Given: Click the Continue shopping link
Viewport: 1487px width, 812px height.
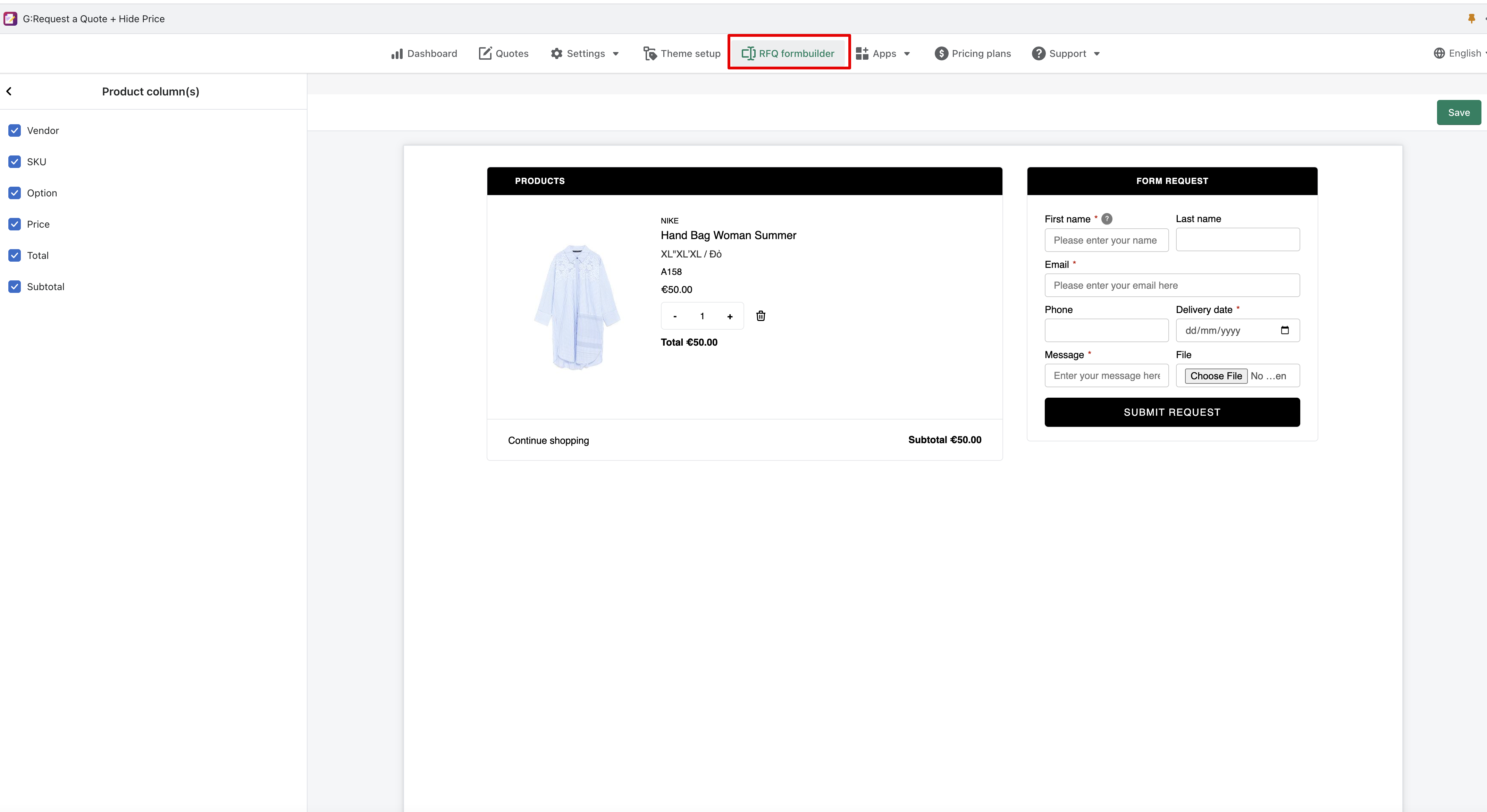Looking at the screenshot, I should tap(548, 440).
